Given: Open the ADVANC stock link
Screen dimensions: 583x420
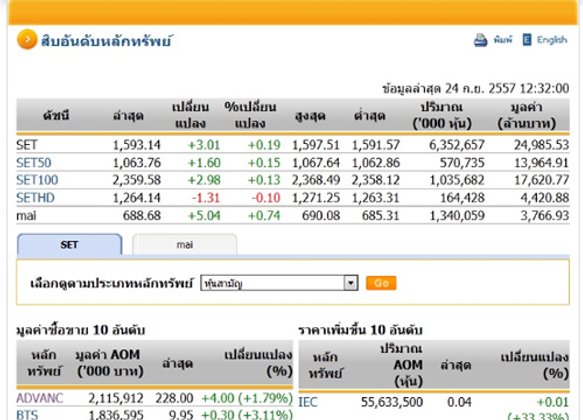Looking at the screenshot, I should click(x=40, y=398).
